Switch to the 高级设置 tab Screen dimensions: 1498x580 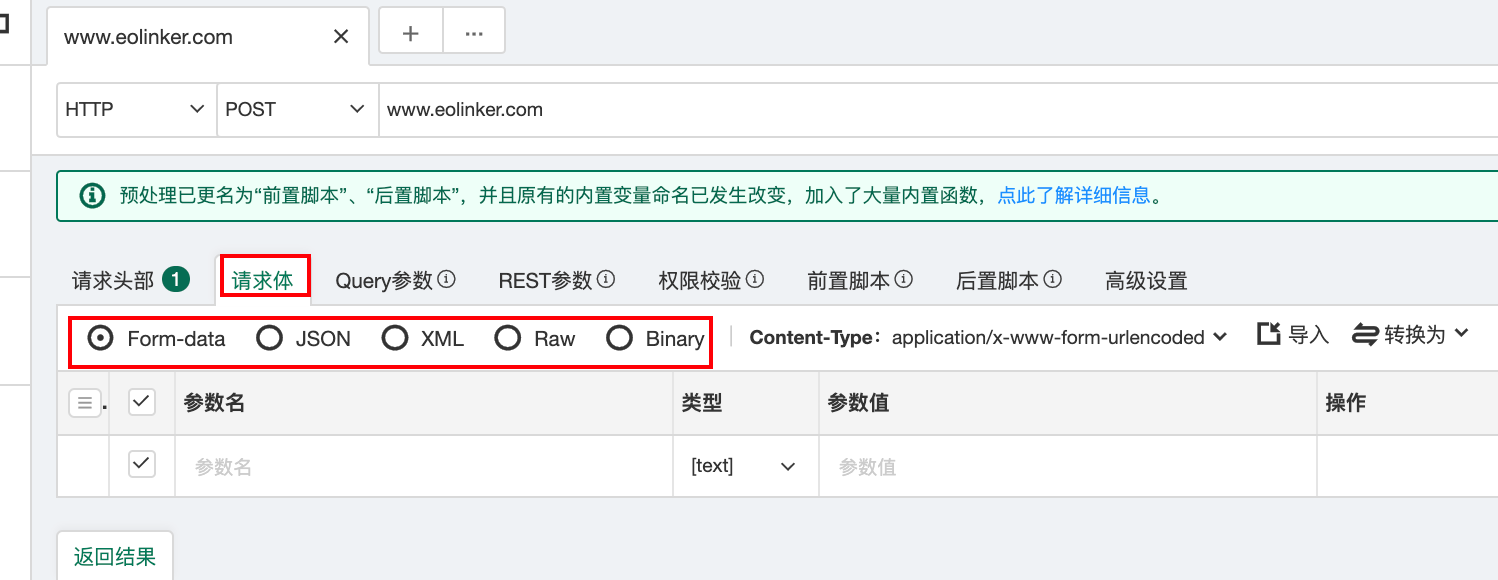[x=1146, y=281]
